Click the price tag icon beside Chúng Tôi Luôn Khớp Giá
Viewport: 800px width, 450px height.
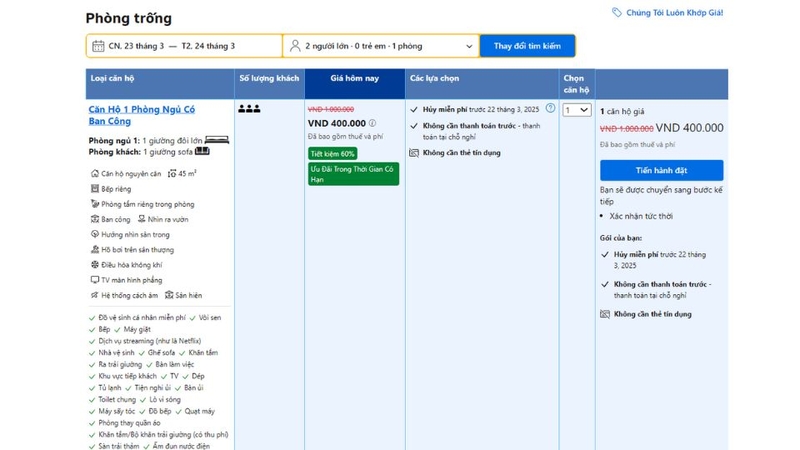click(616, 12)
